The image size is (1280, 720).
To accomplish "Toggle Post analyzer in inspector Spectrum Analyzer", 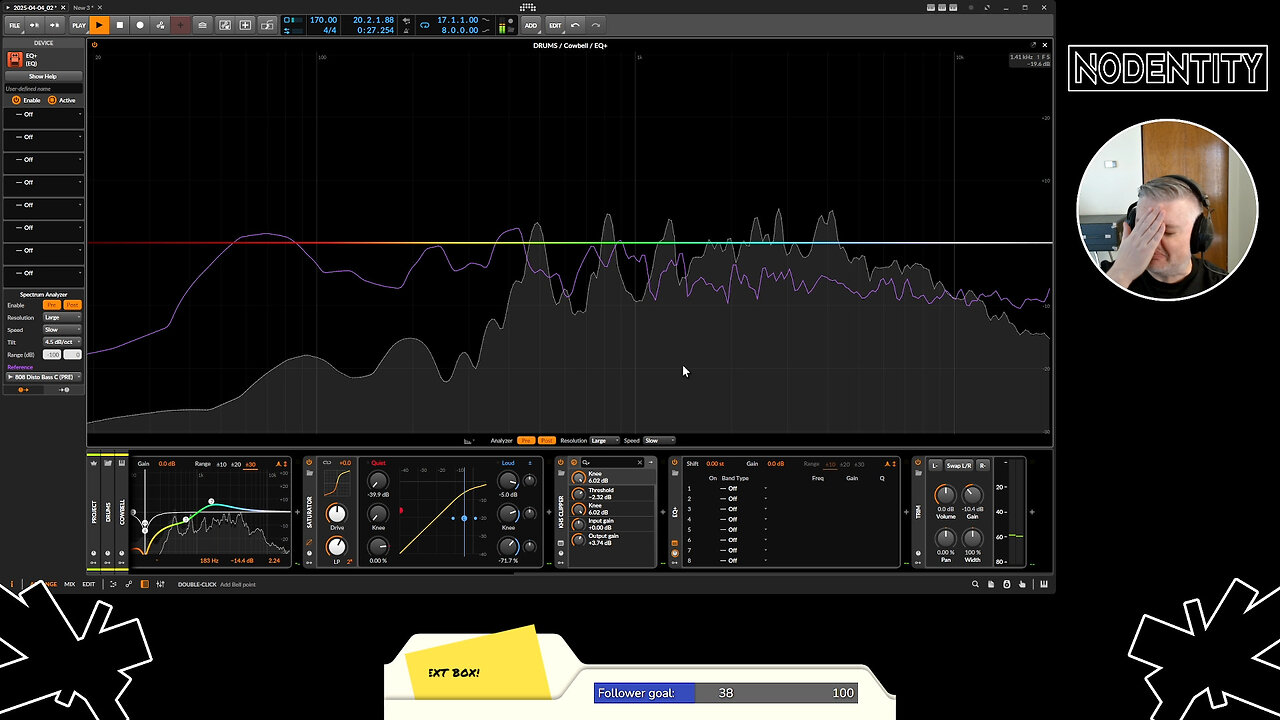I will [x=72, y=305].
